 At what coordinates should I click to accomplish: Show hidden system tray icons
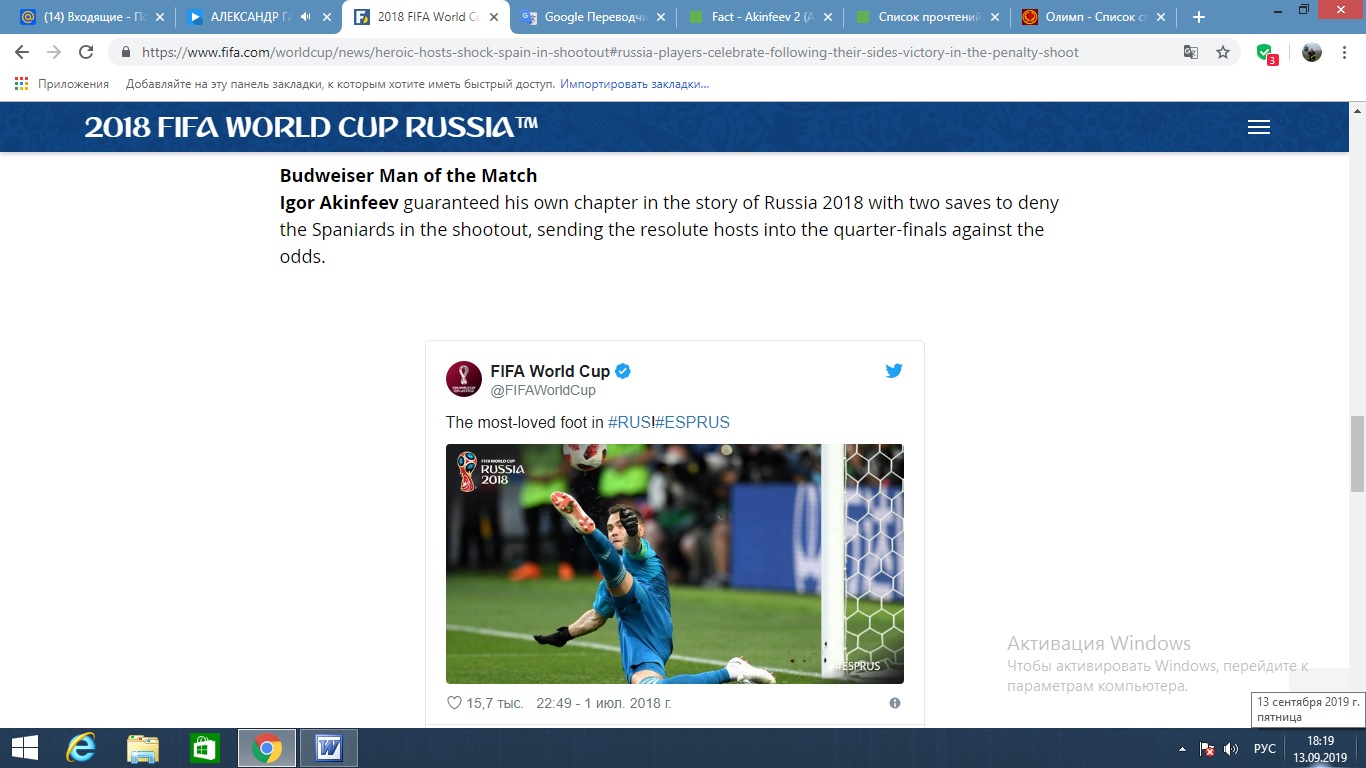[1183, 748]
